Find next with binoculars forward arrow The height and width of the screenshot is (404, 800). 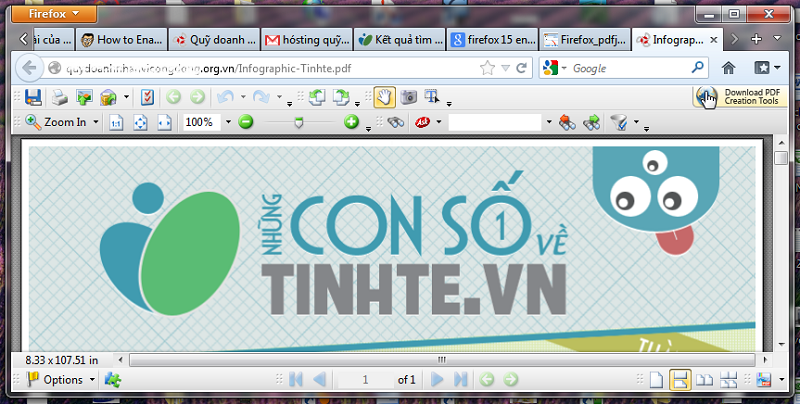(x=591, y=122)
